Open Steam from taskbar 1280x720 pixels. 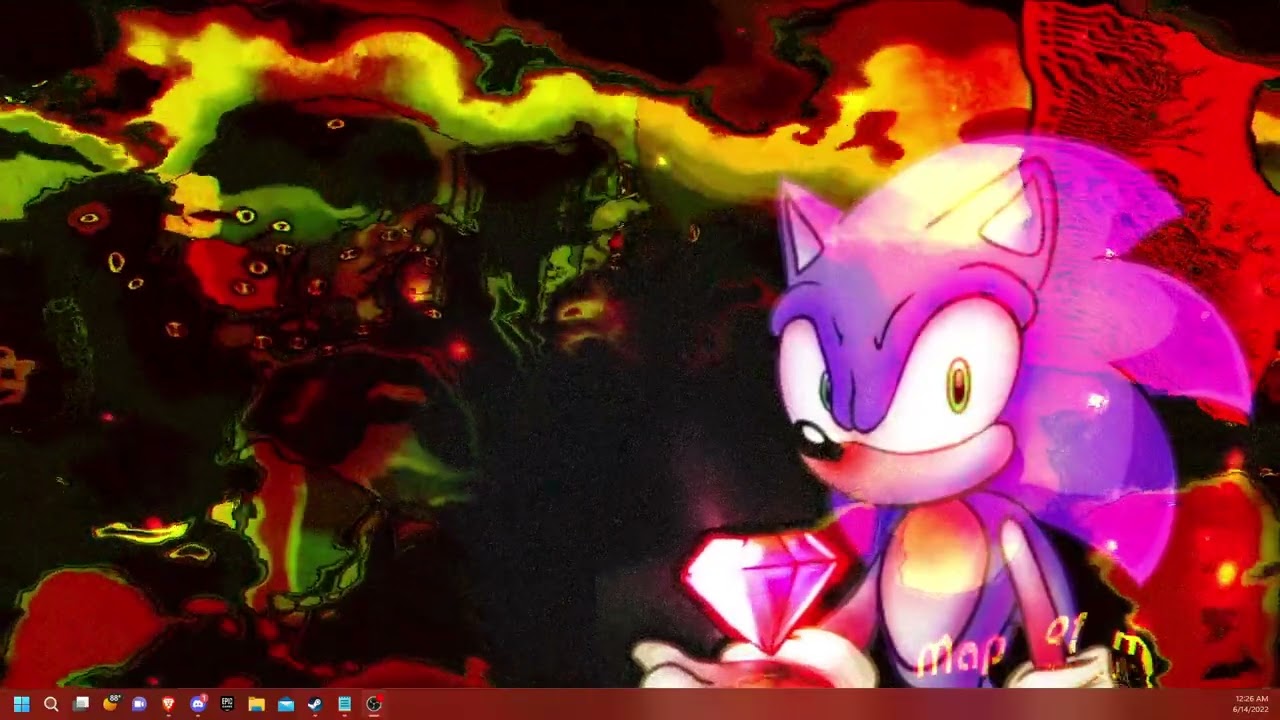click(x=314, y=704)
